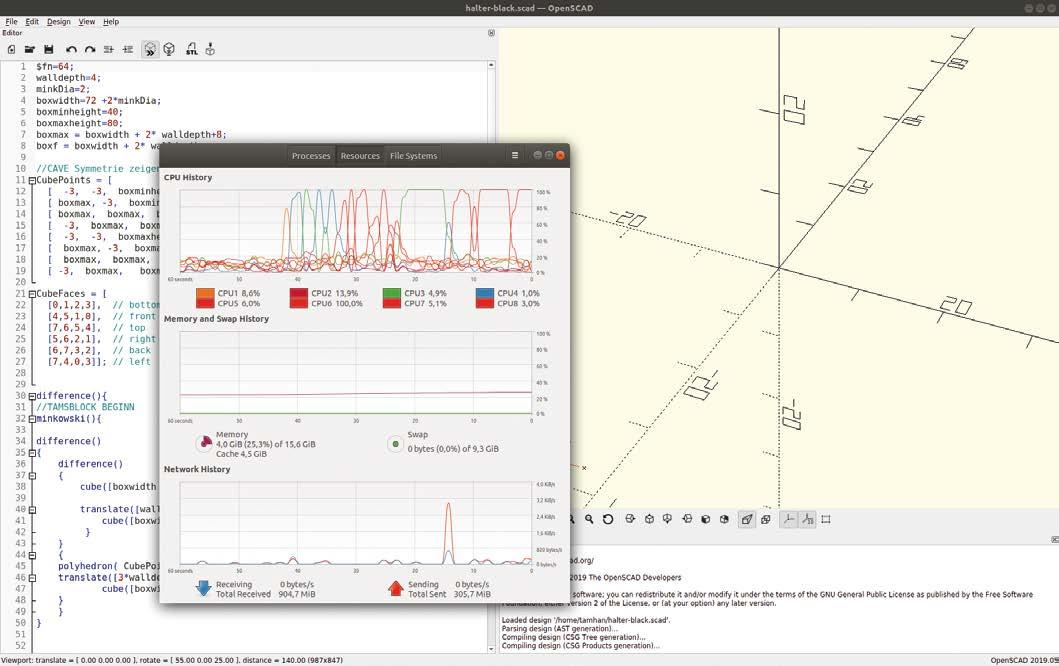Close the Editor panel with x icon

point(491,32)
